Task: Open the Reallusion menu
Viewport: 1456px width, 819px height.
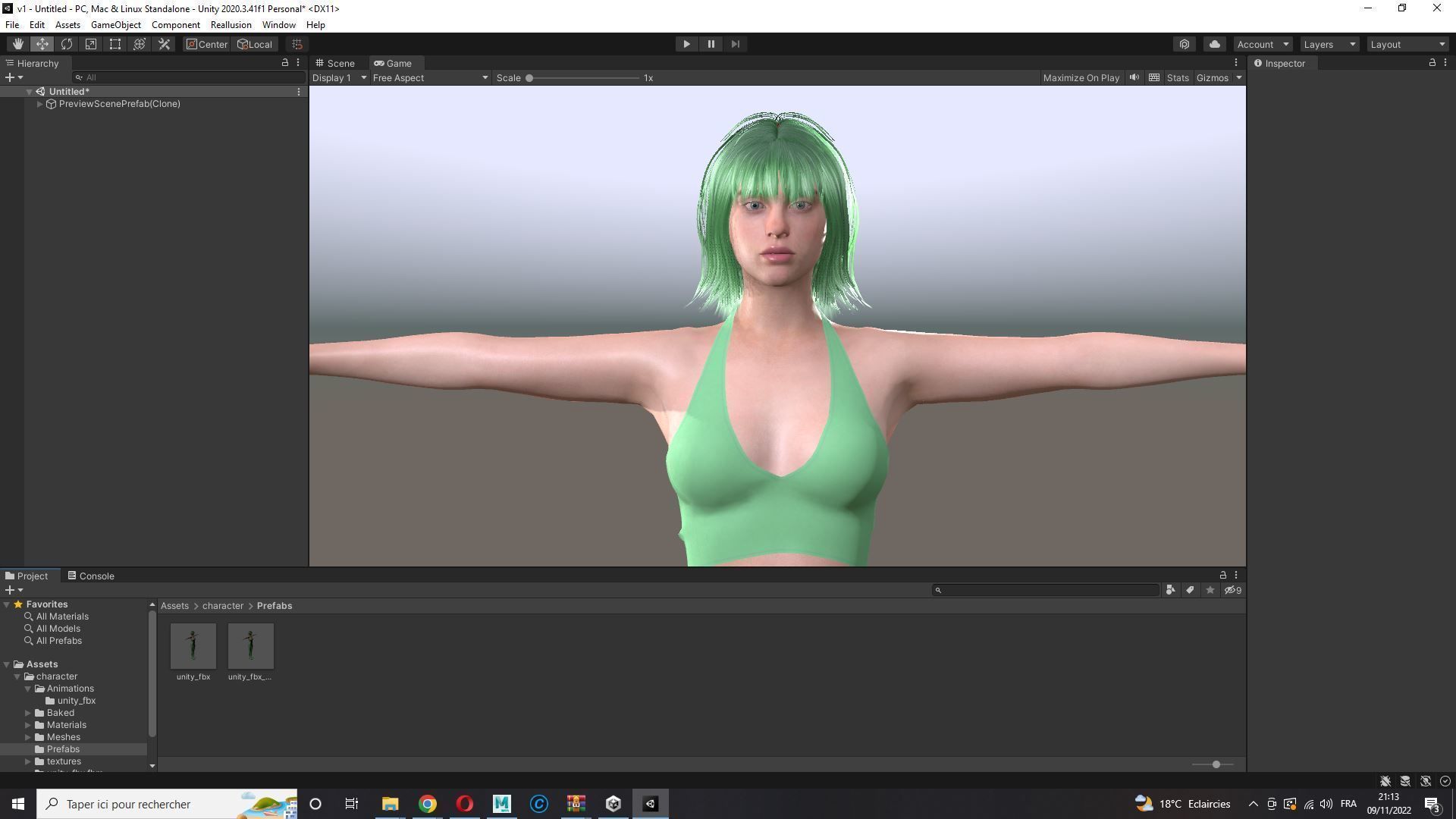Action: click(x=231, y=25)
